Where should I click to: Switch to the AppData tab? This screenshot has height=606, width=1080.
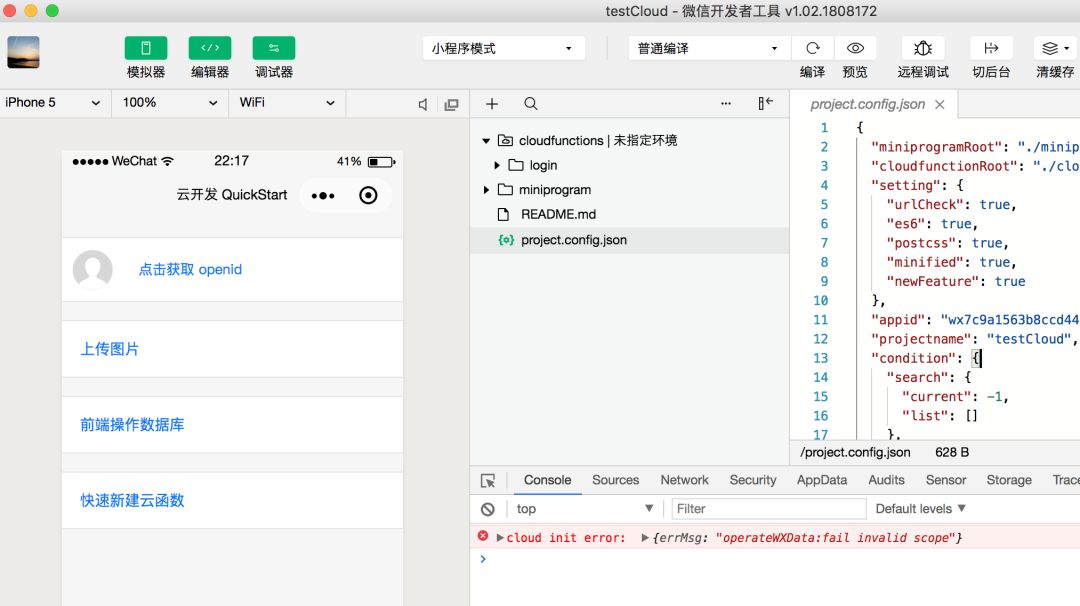(x=822, y=480)
